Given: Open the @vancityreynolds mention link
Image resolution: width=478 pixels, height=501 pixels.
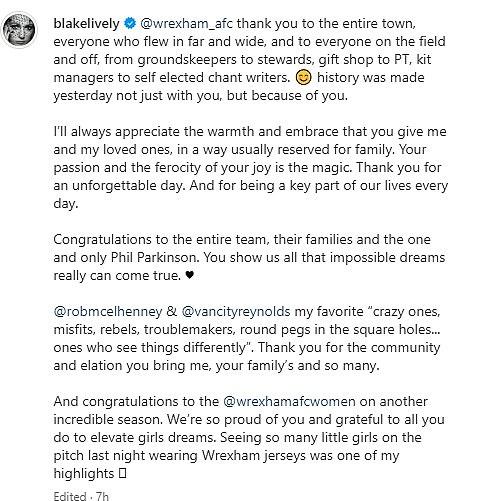Looking at the screenshot, I should click(236, 312).
